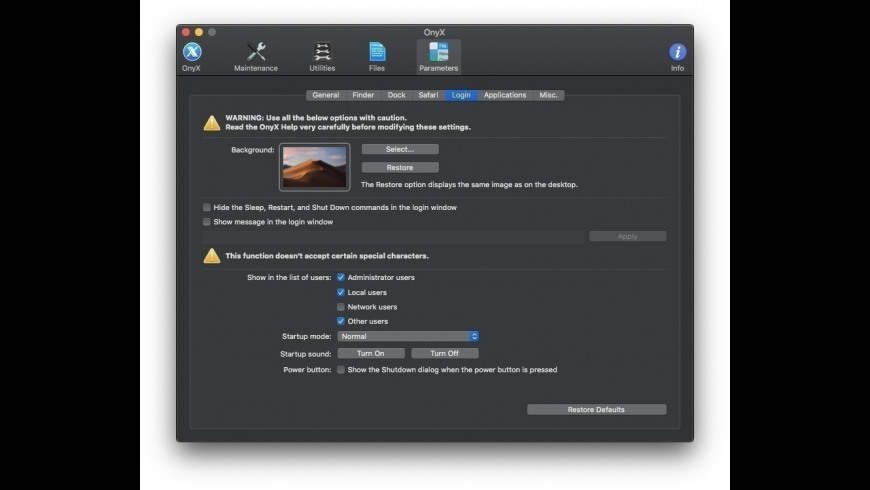This screenshot has width=870, height=490.
Task: Uncheck the Administrator users checkbox
Action: [x=341, y=277]
